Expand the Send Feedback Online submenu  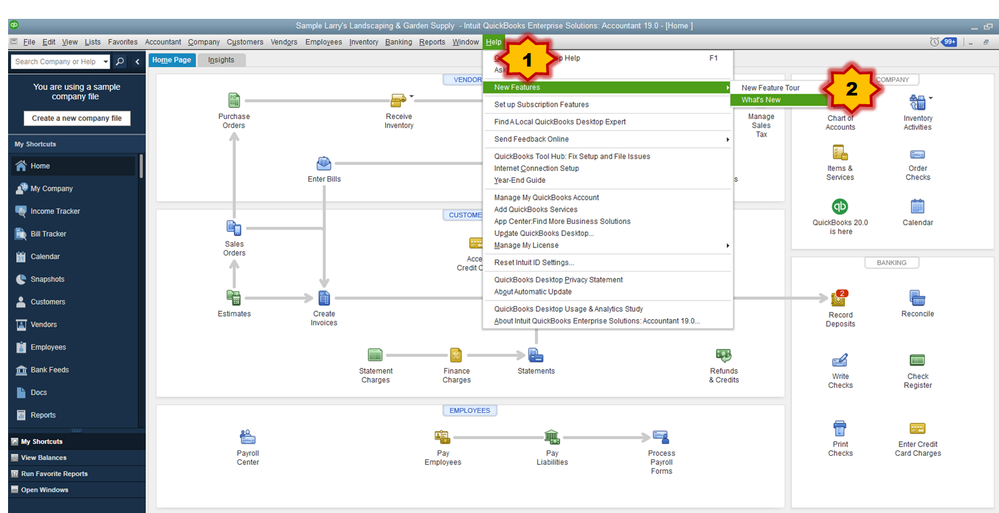point(610,139)
